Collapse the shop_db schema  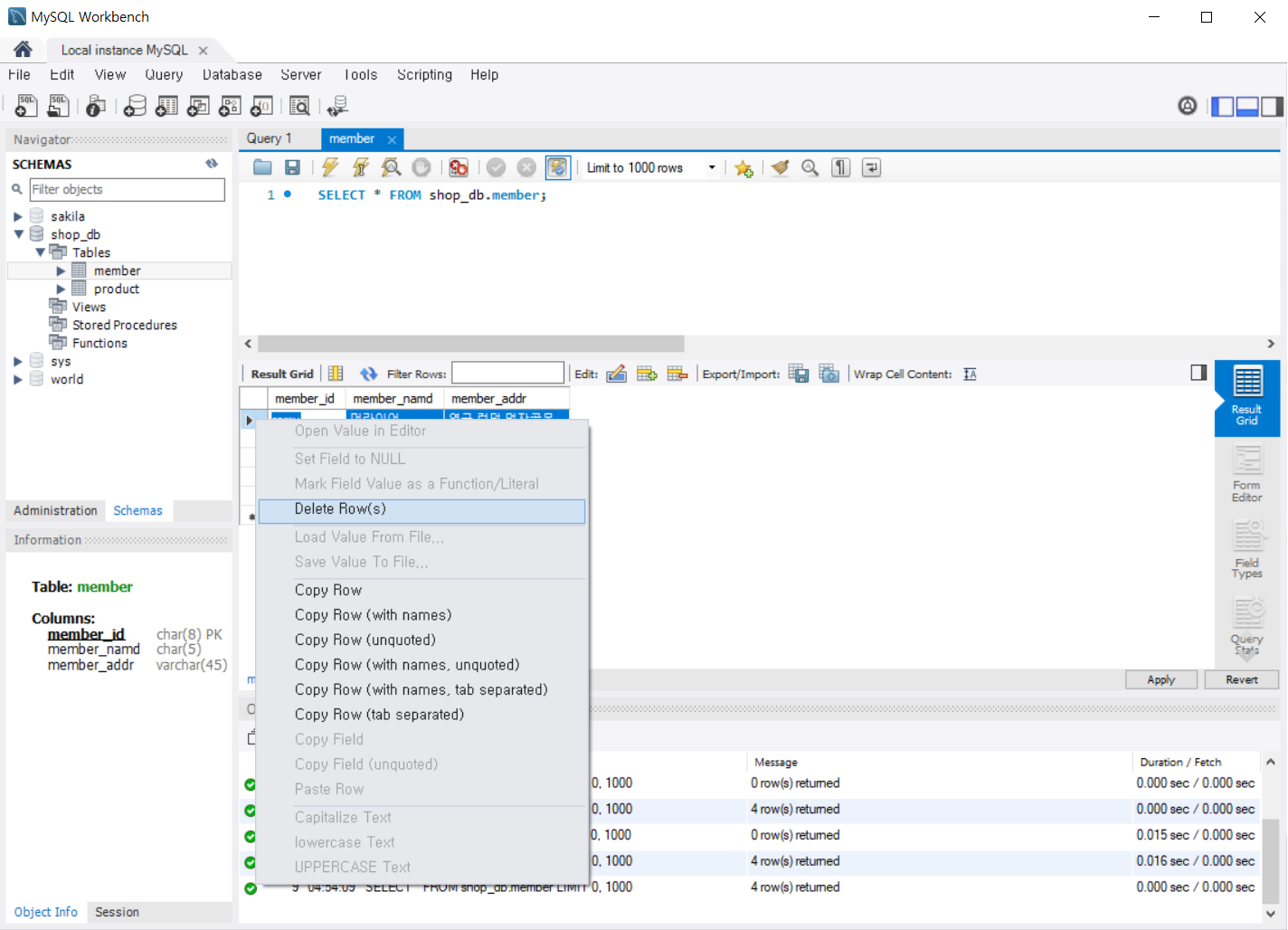point(18,234)
